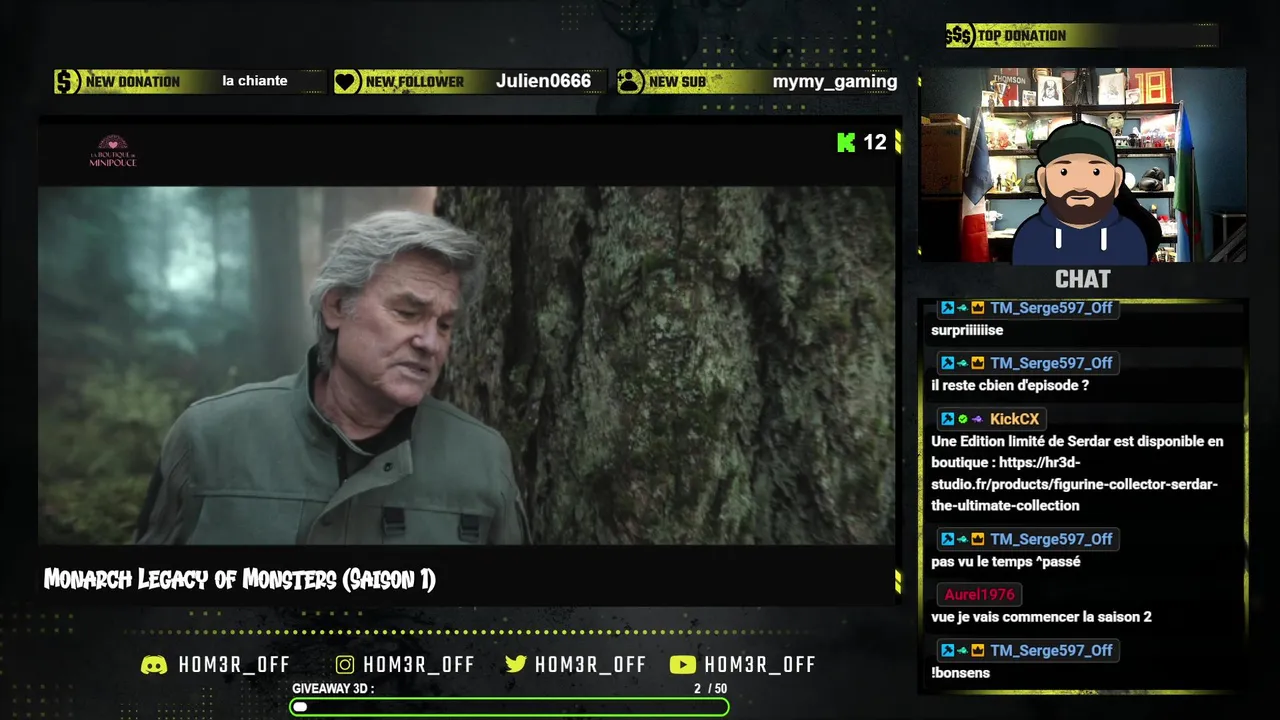
Task: Click crown badge above '!bonsens' message
Action: click(x=978, y=651)
